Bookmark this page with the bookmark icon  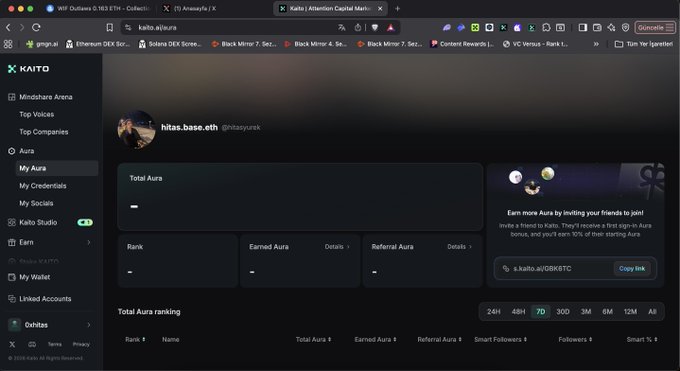click(110, 27)
